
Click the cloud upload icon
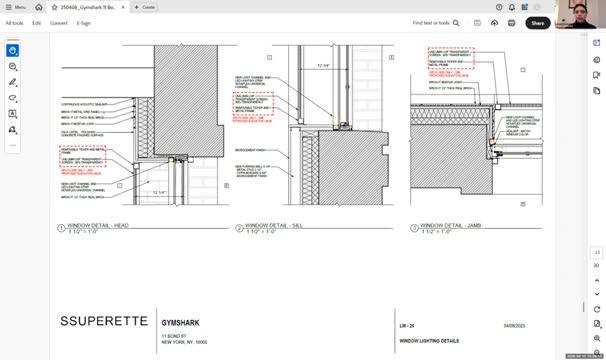[494, 23]
